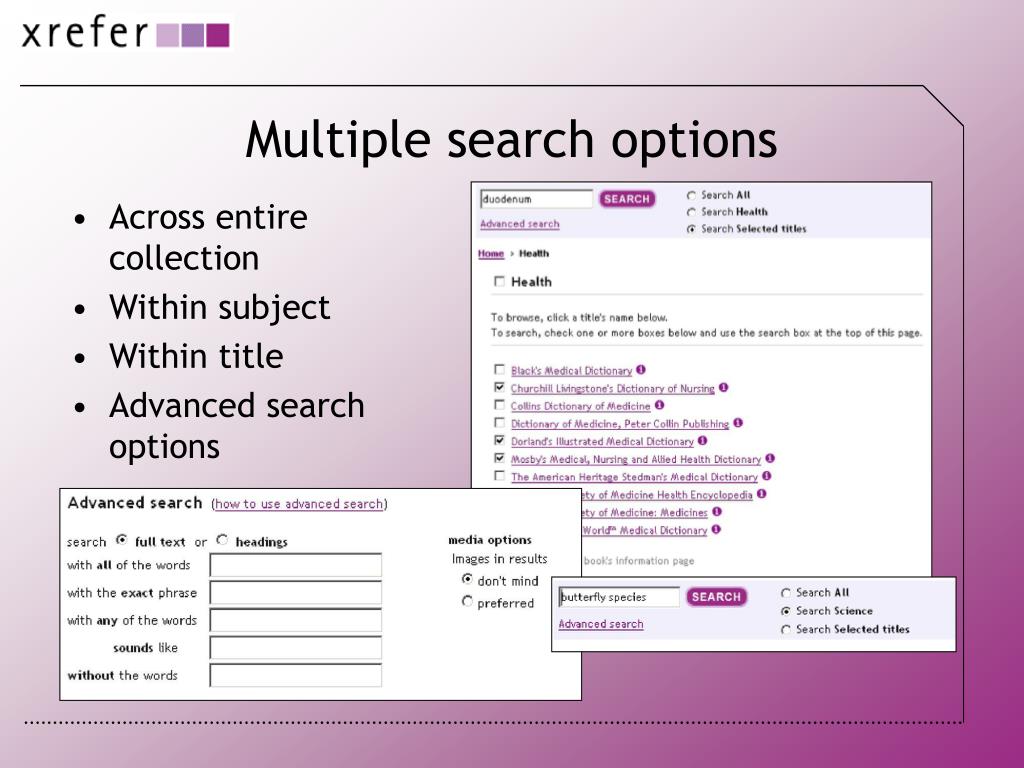
Task: Open Churchill Livingstone's Dictionary of Nursing link
Action: tap(613, 388)
